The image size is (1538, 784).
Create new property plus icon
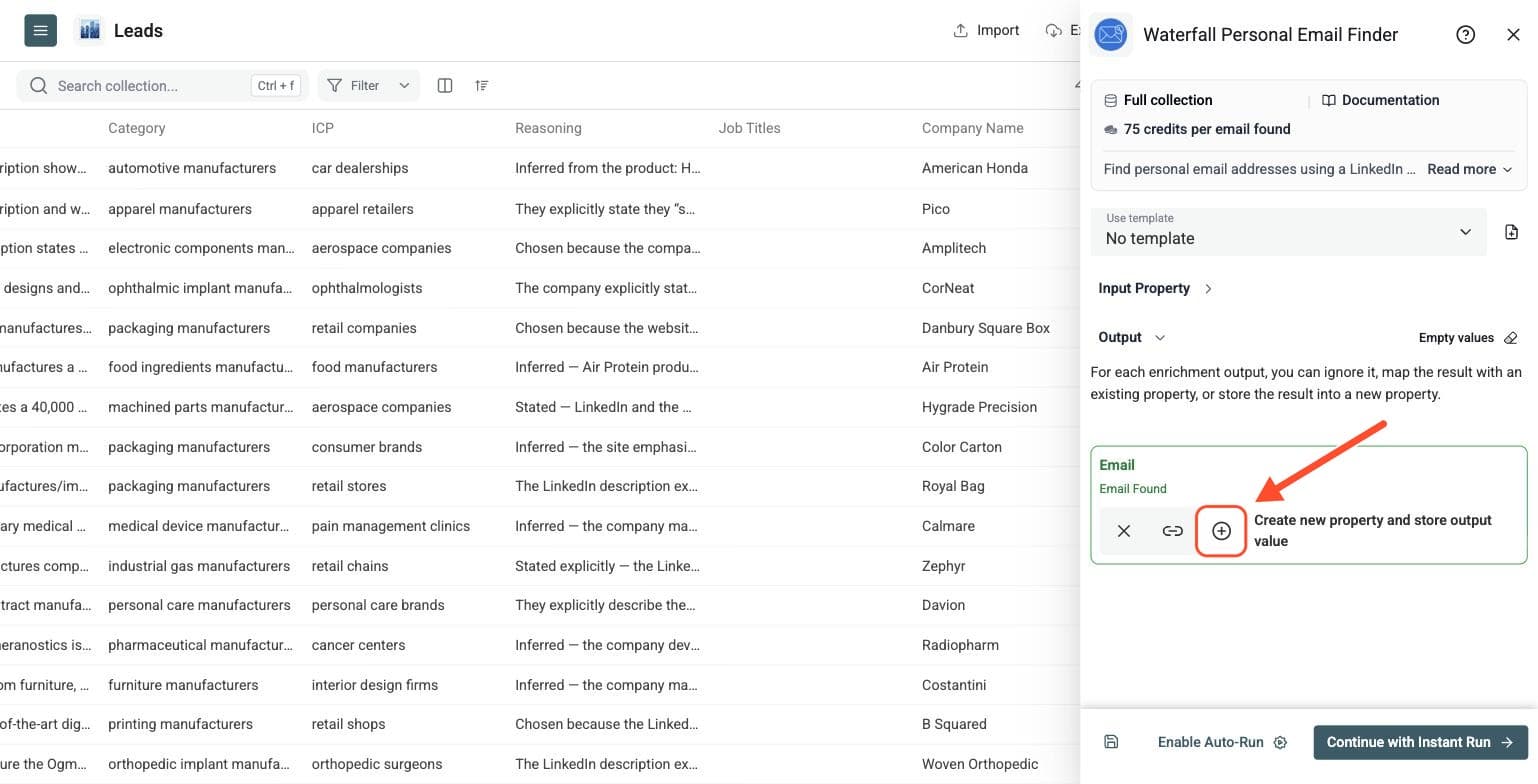pyautogui.click(x=1221, y=531)
